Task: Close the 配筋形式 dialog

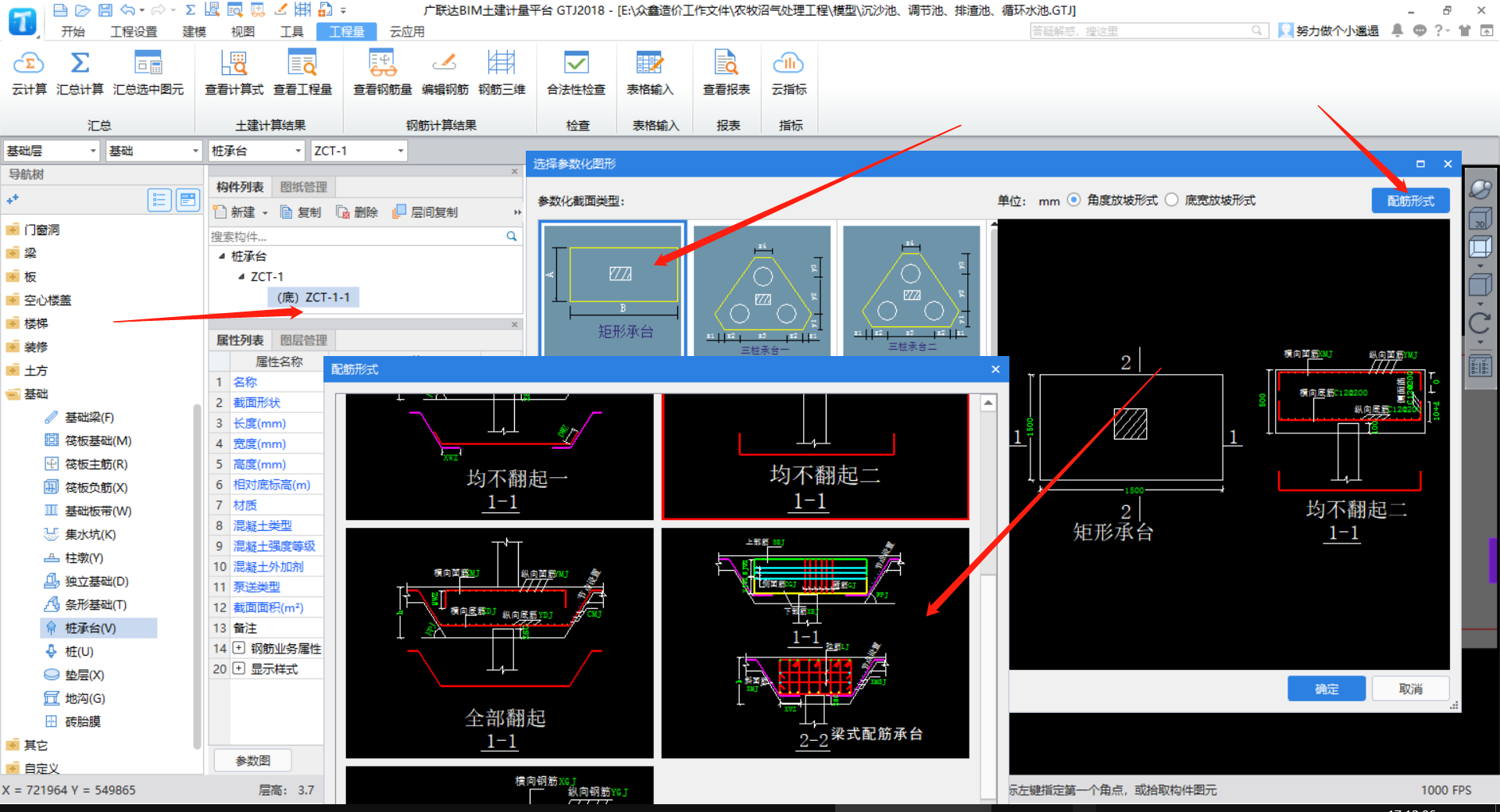Action: point(995,369)
